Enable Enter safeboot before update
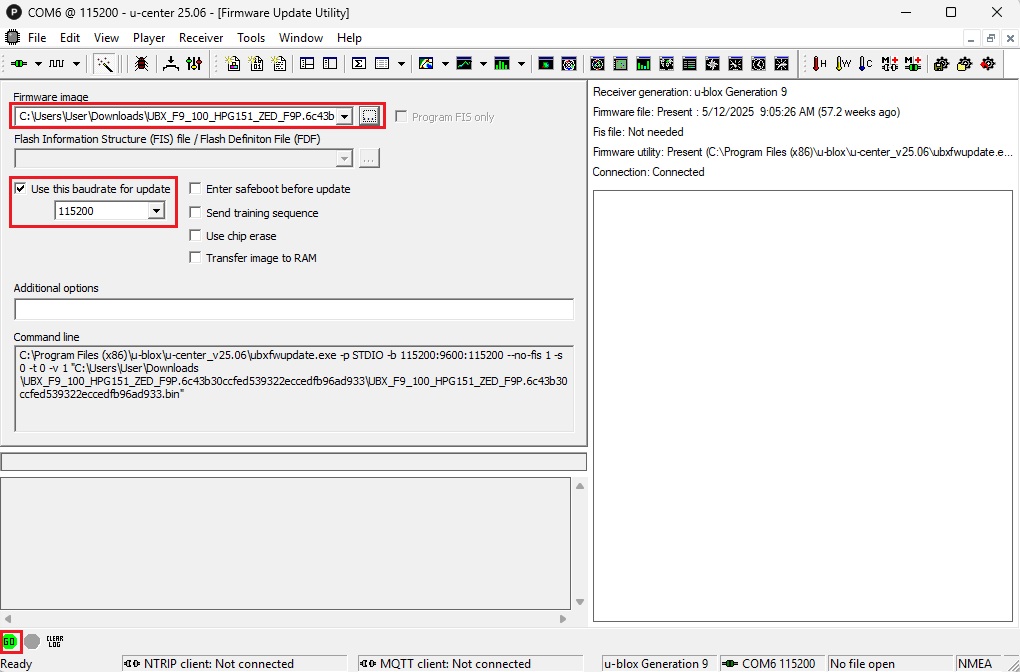 195,189
